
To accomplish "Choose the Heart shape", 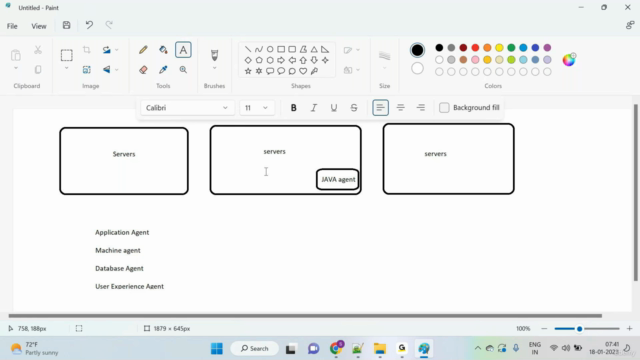I will point(303,71).
